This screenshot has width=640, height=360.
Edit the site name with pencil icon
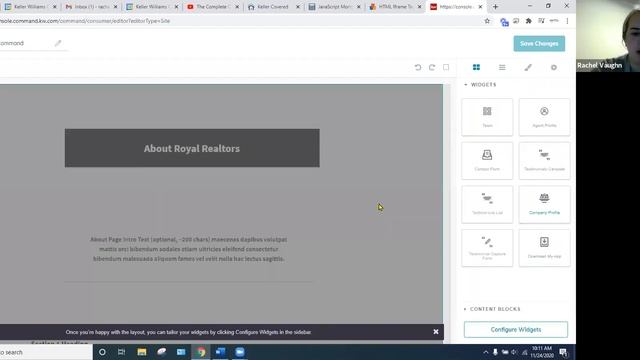[x=58, y=43]
